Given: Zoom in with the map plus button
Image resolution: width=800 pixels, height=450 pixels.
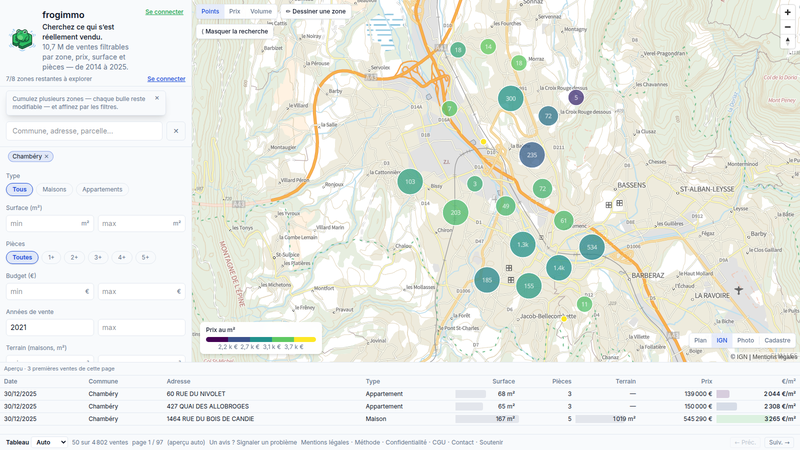Looking at the screenshot, I should [x=788, y=12].
